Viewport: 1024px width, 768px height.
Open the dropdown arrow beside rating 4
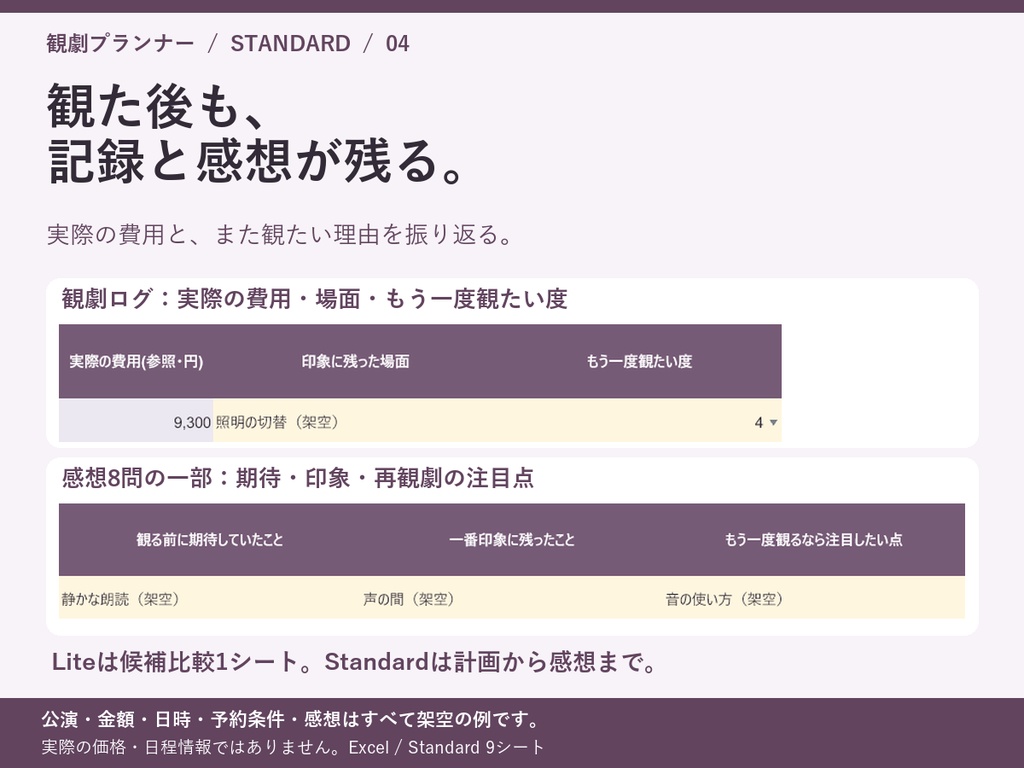[773, 423]
